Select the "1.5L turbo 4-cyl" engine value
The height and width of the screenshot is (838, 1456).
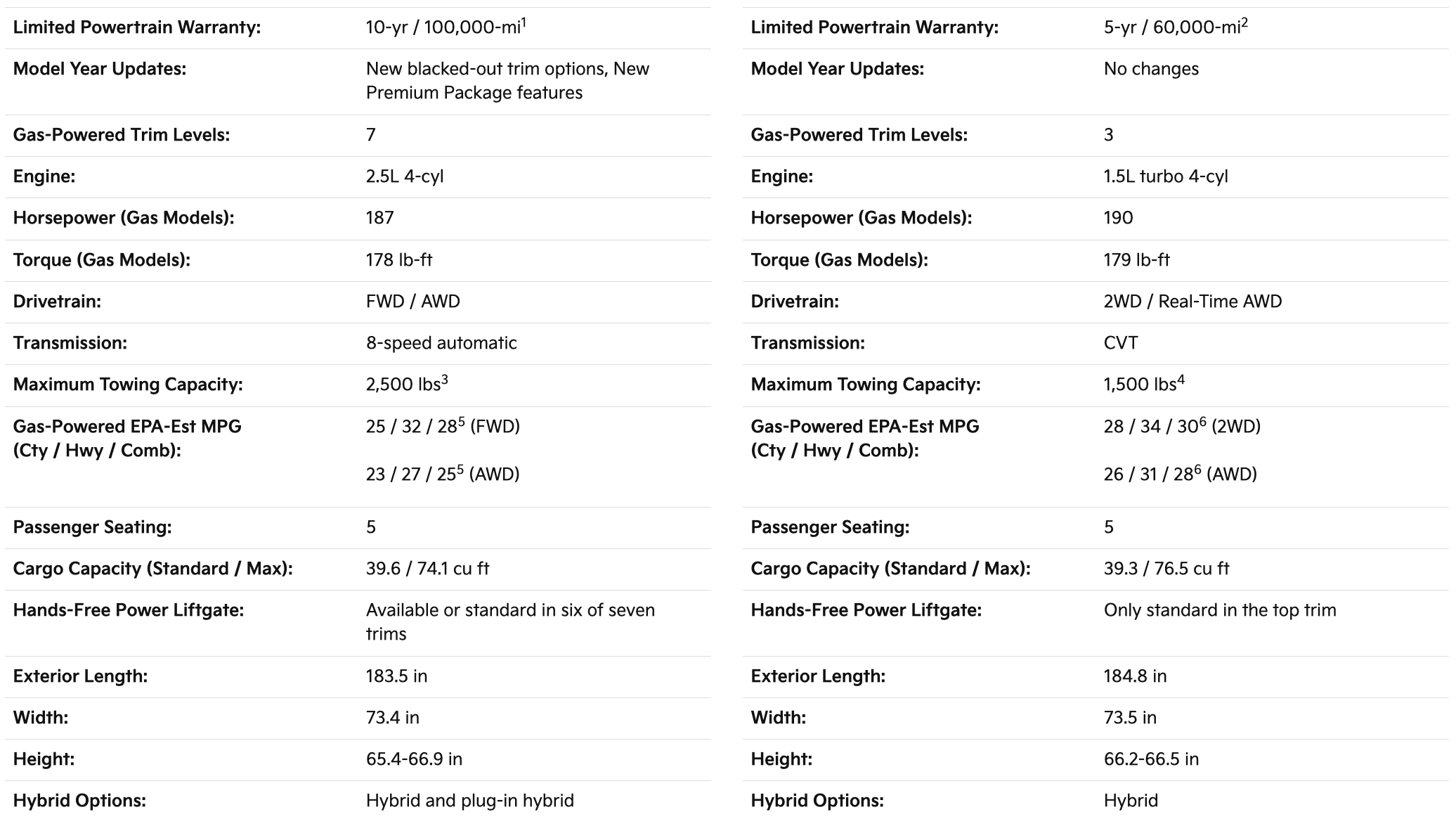pyautogui.click(x=1166, y=176)
